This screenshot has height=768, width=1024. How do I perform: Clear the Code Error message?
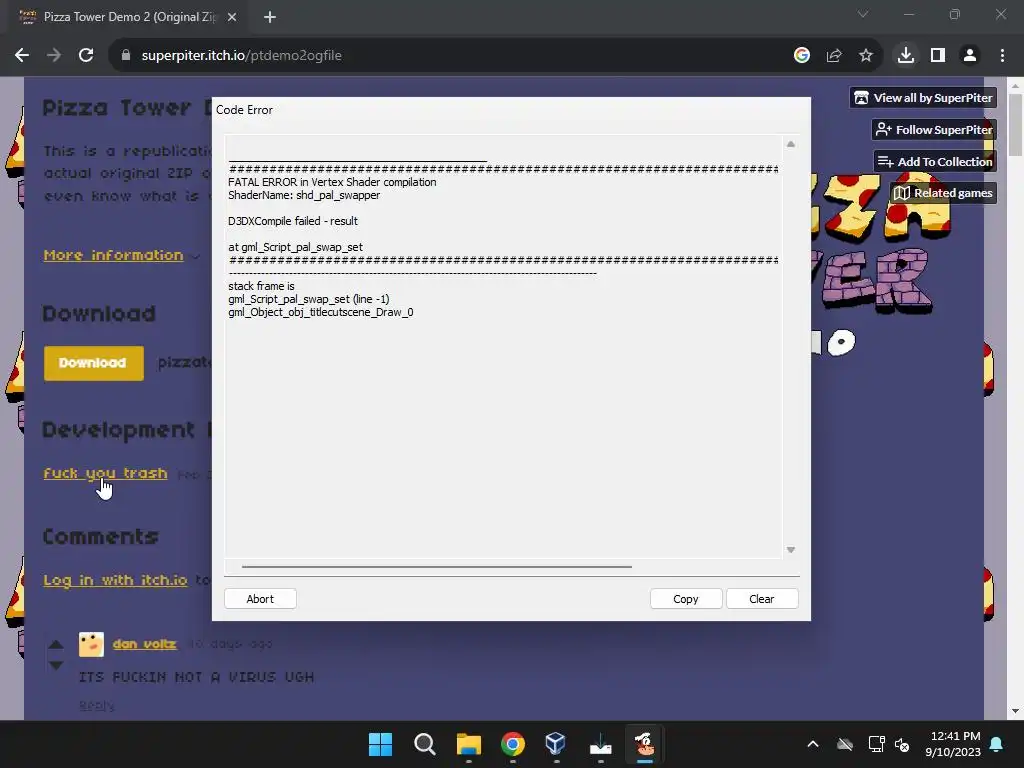[x=761, y=599]
